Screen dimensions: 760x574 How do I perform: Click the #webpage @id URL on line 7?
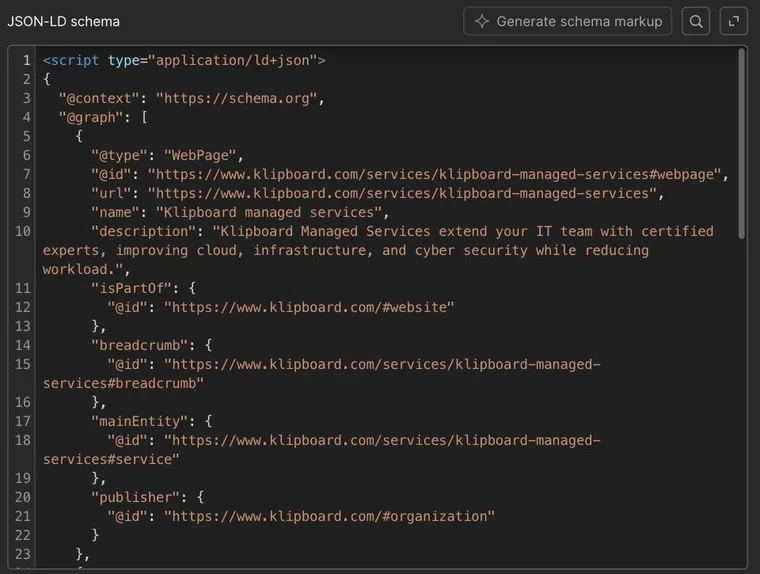435,175
